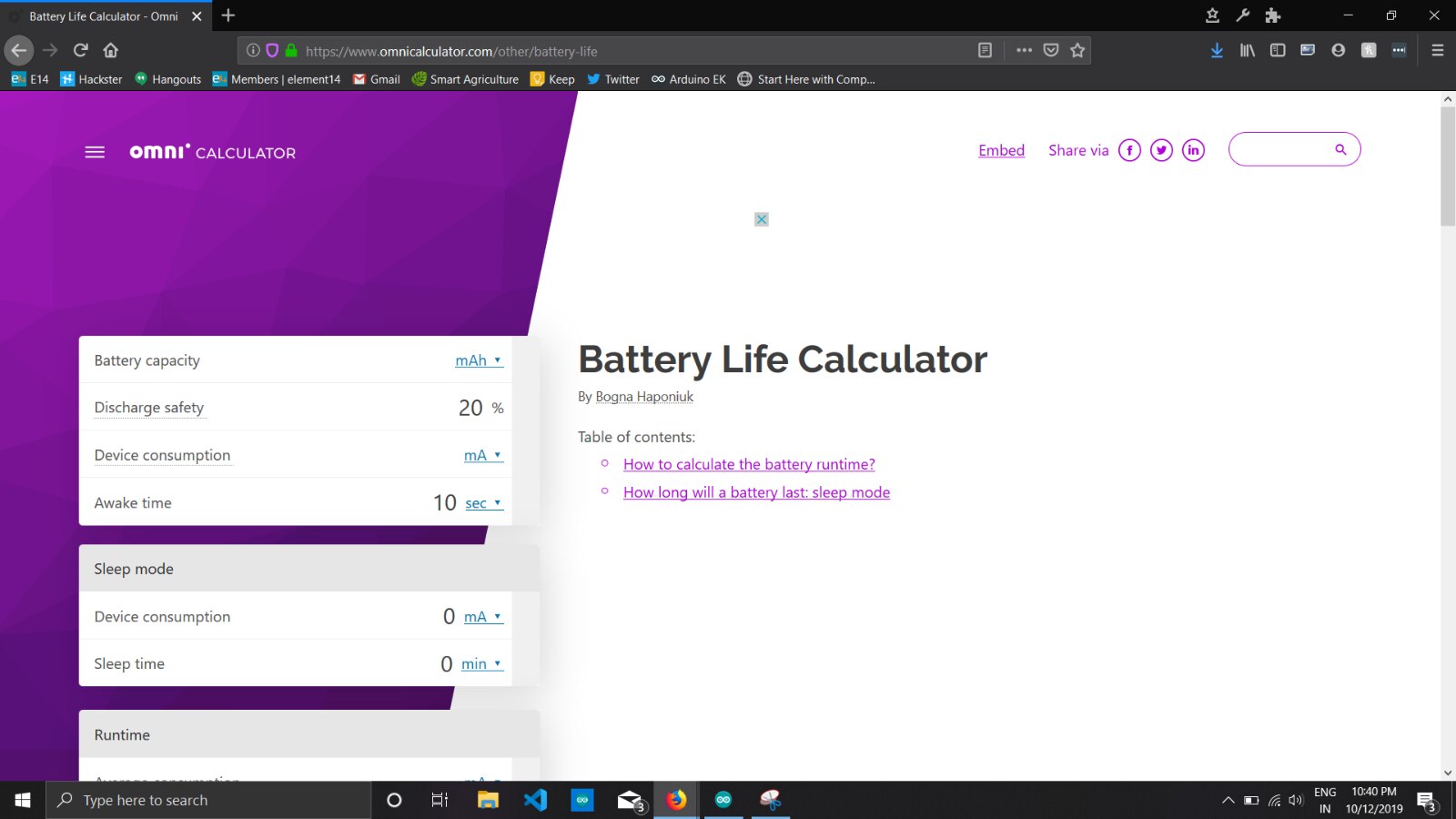The width and height of the screenshot is (1456, 819).
Task: Close the Battery Life Calculator tab
Action: click(197, 16)
